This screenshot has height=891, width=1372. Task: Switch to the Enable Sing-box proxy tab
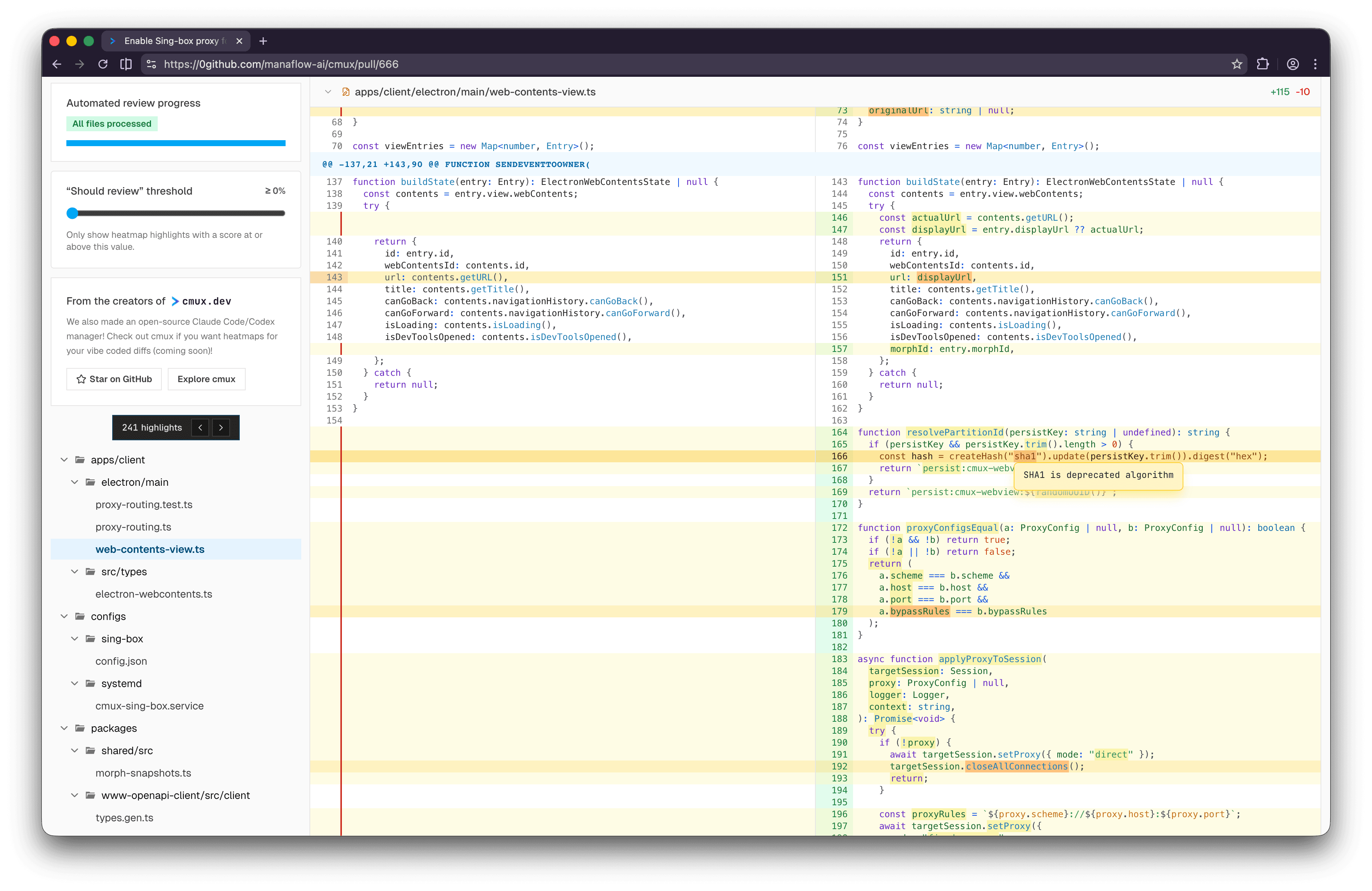click(x=173, y=41)
